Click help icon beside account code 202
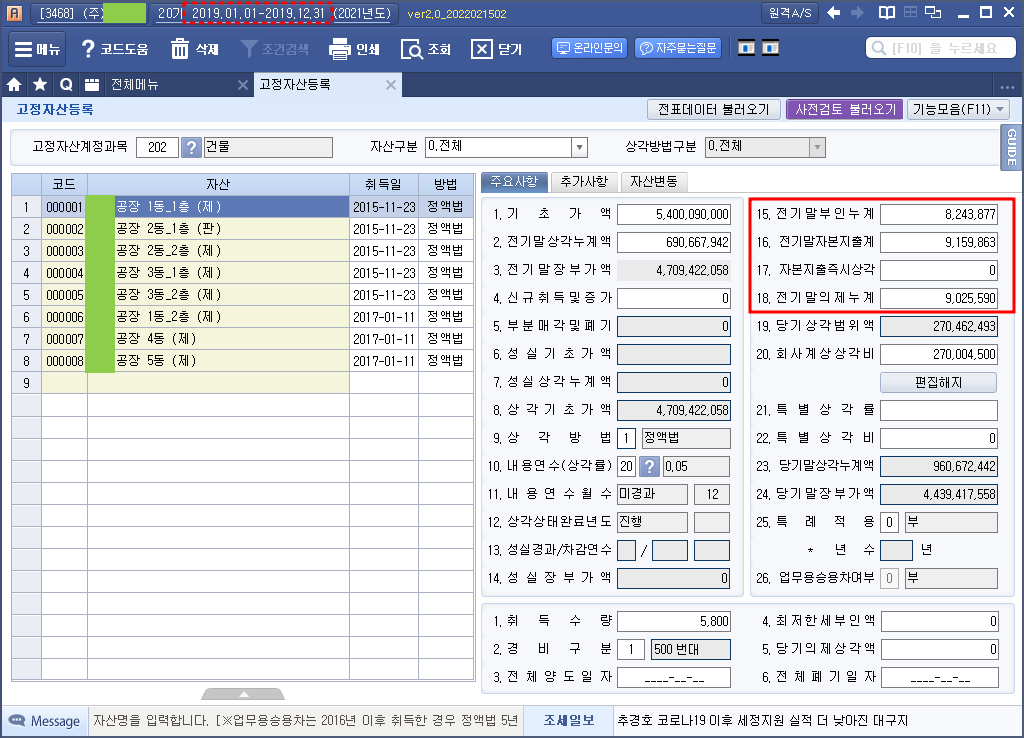Viewport: 1024px width, 738px height. (191, 148)
